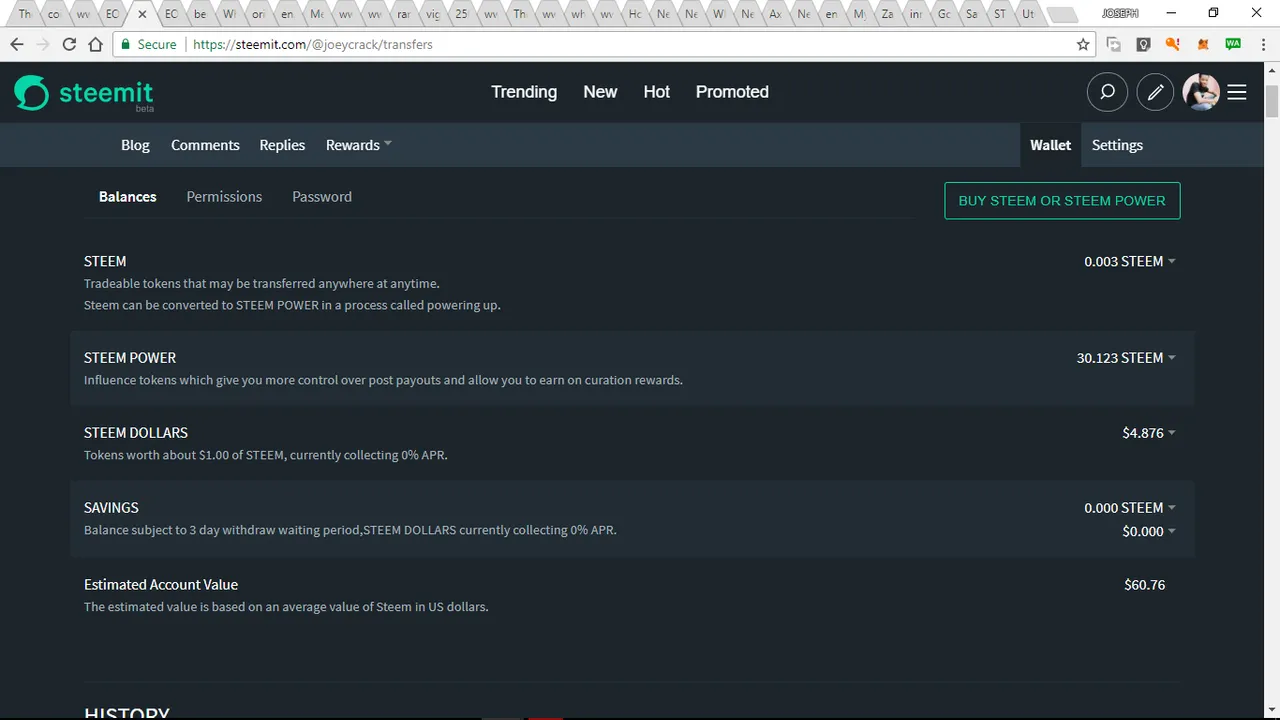Viewport: 1280px width, 720px height.
Task: Open the hamburger menu icon
Action: (1237, 92)
